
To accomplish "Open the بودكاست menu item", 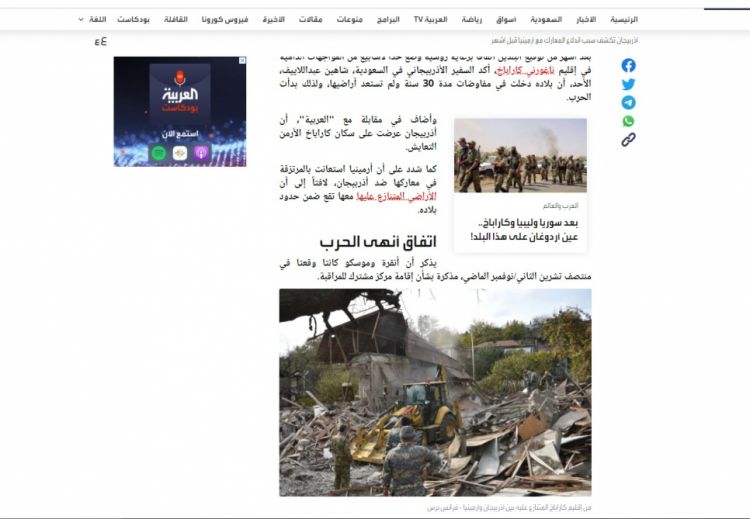I will [x=133, y=19].
